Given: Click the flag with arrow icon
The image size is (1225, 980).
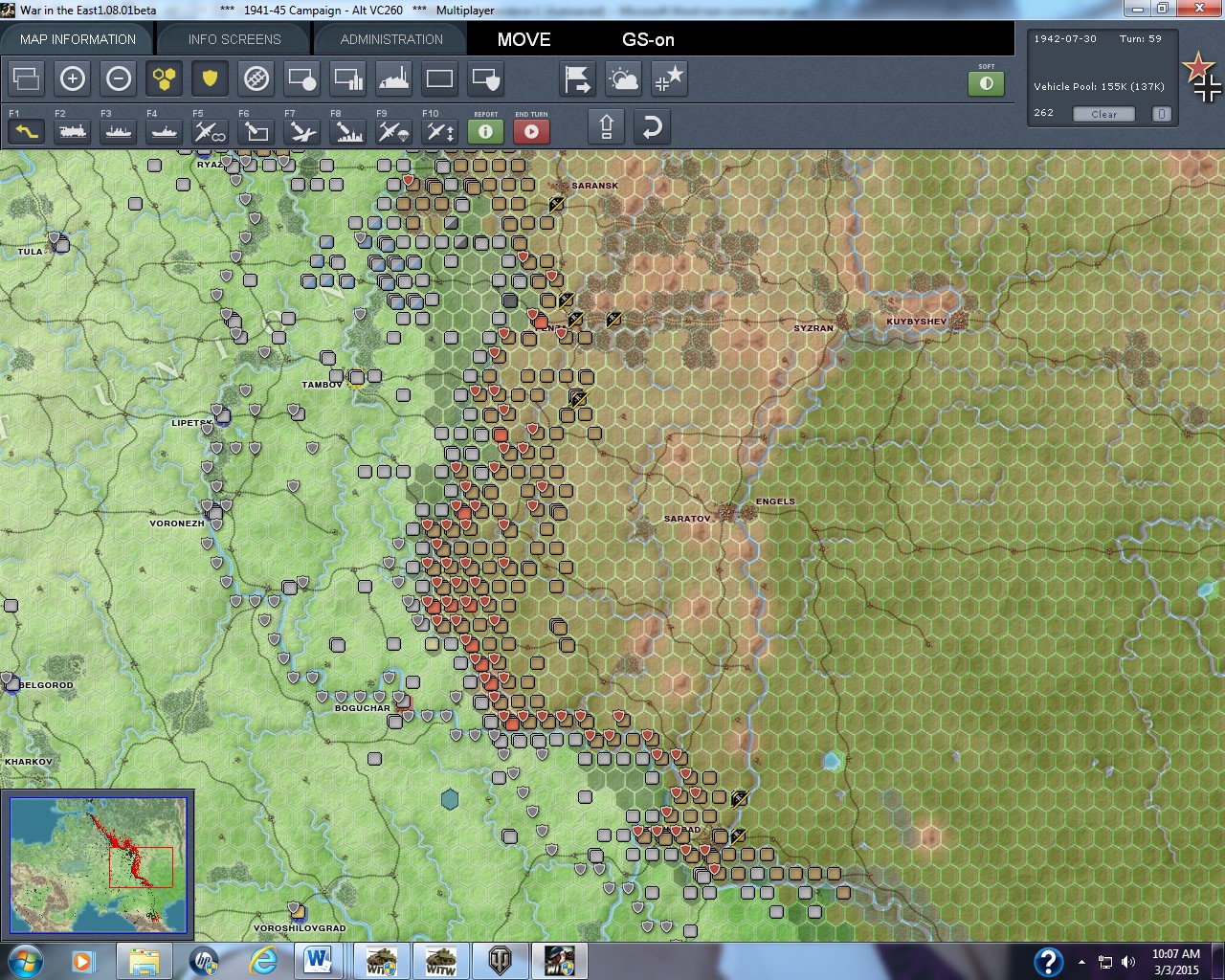Looking at the screenshot, I should [x=578, y=78].
